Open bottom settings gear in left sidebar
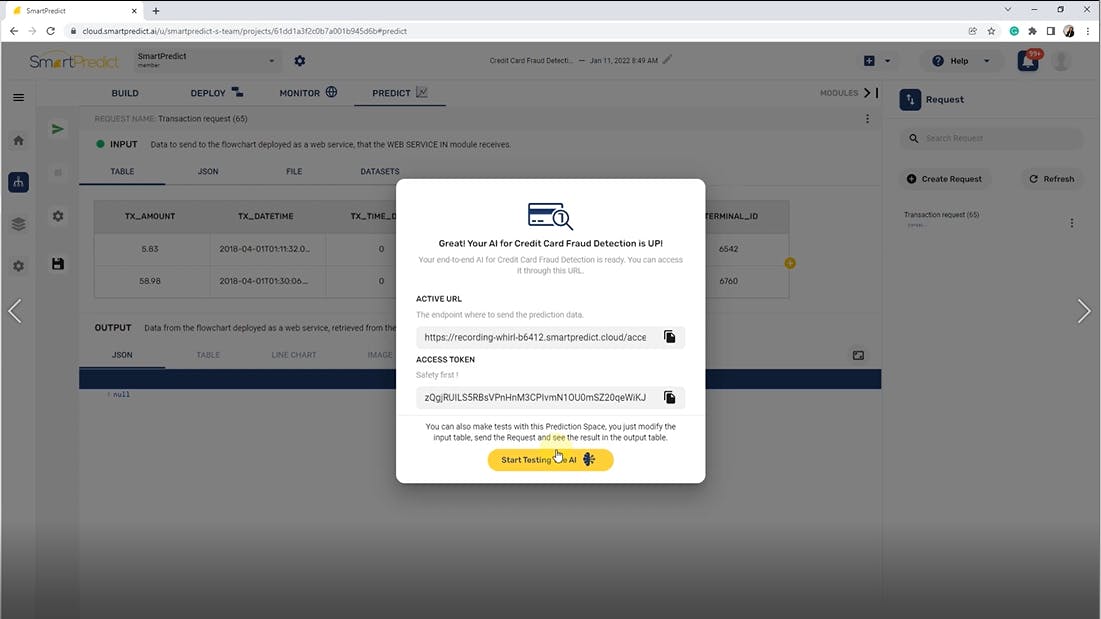1101x619 pixels. [x=19, y=266]
